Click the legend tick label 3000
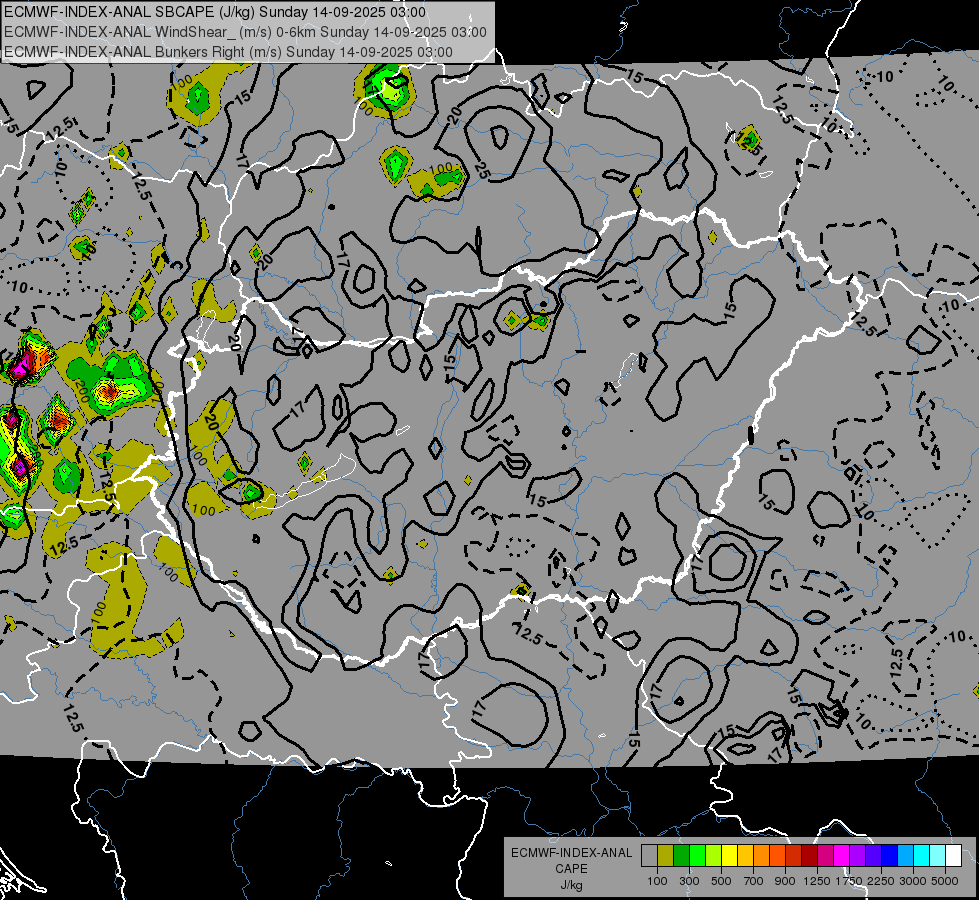Image resolution: width=979 pixels, height=900 pixels. [913, 881]
